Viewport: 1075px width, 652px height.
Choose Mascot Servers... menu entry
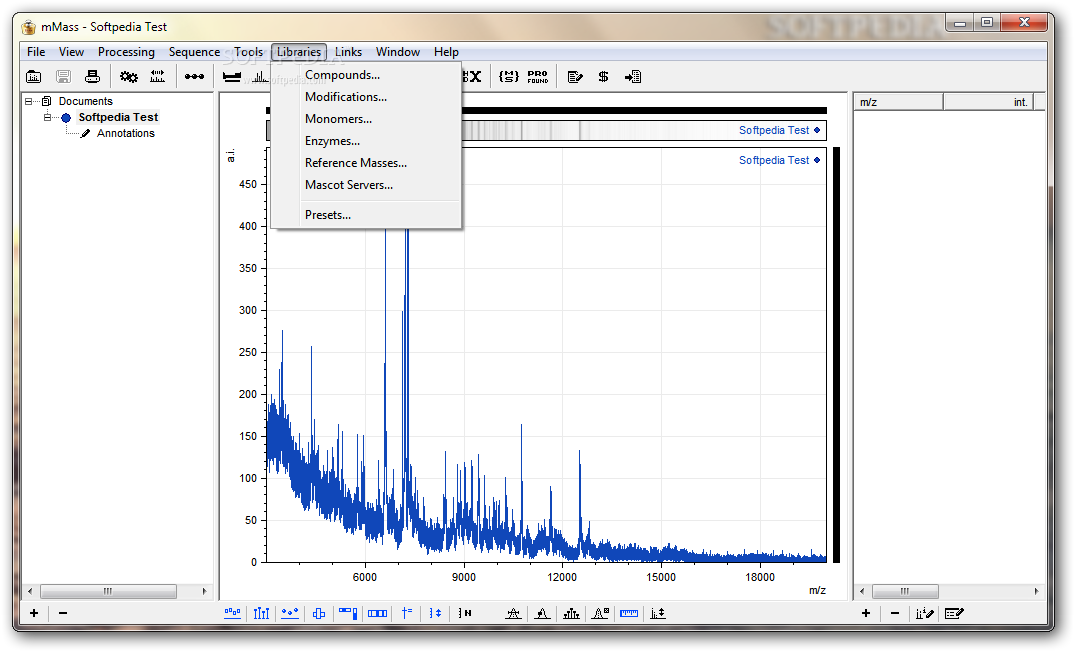(x=367, y=185)
